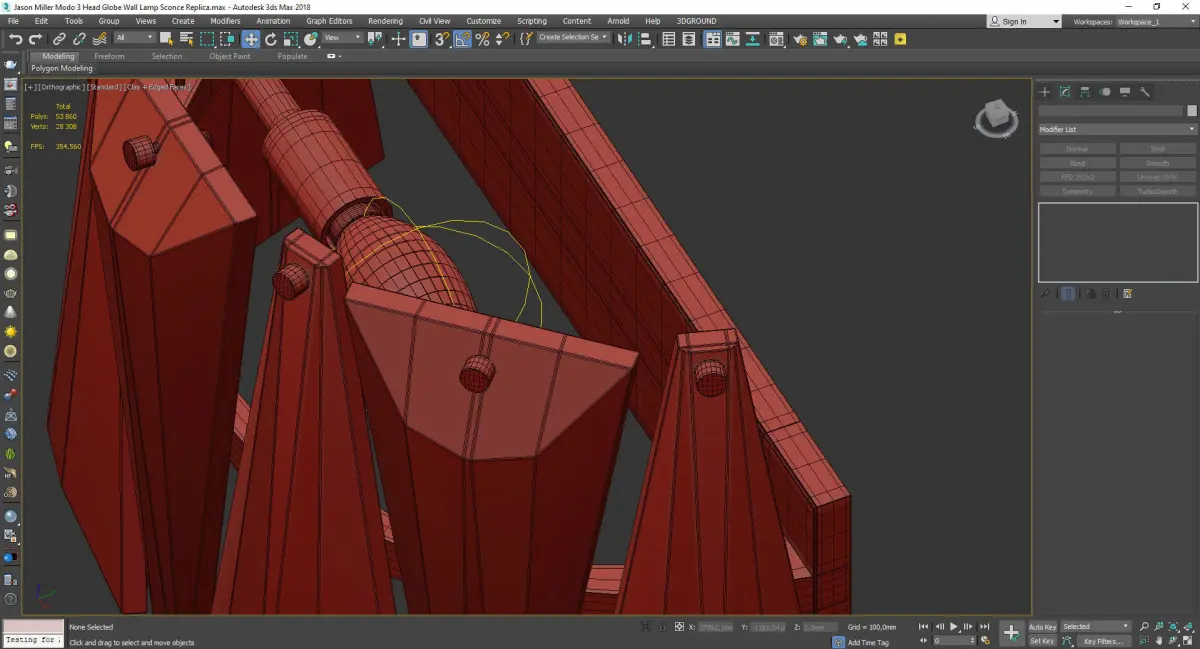Open the Layer Explorer icon
The height and width of the screenshot is (649, 1200).
click(689, 39)
